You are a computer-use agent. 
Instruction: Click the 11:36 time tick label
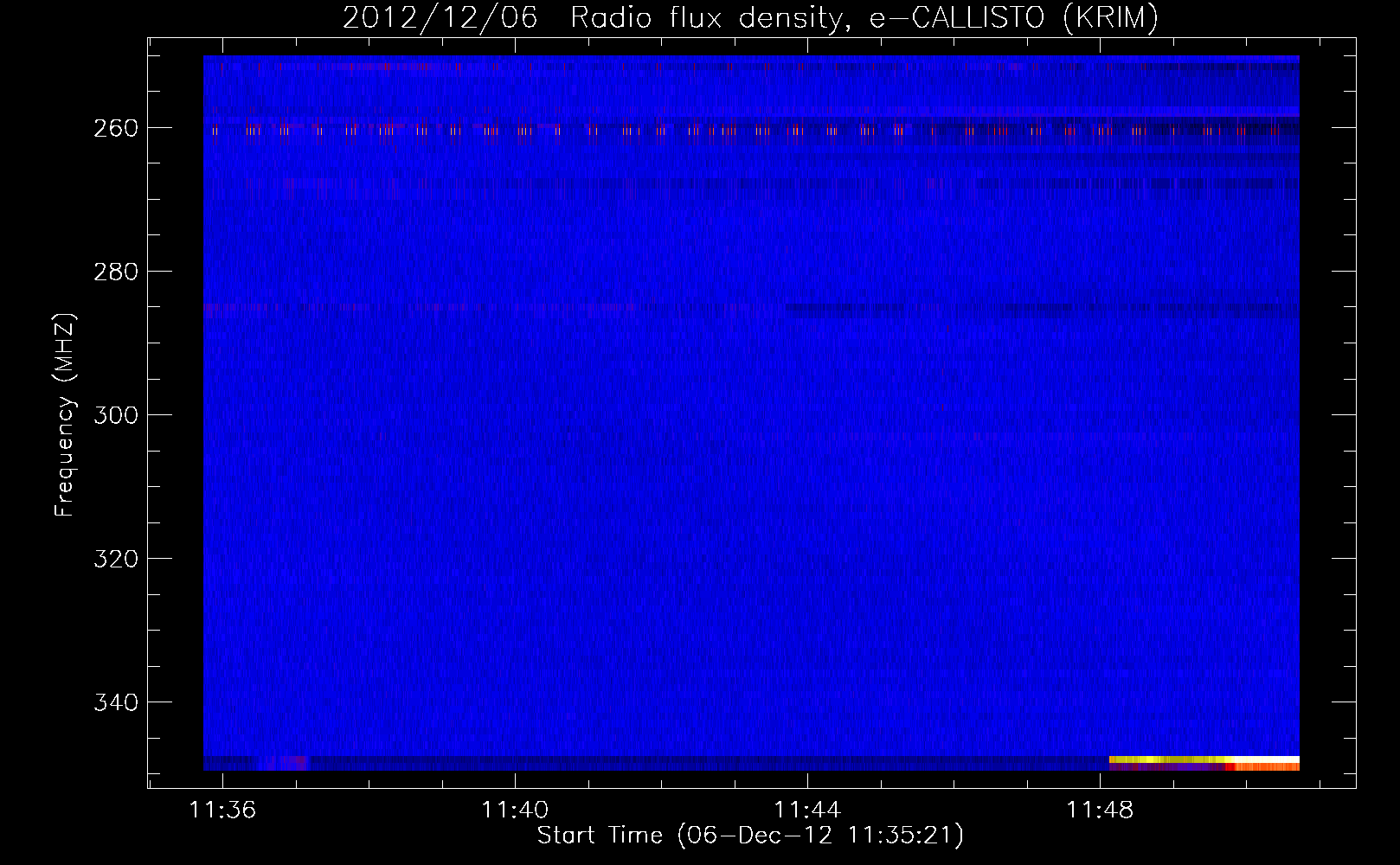coord(223,811)
